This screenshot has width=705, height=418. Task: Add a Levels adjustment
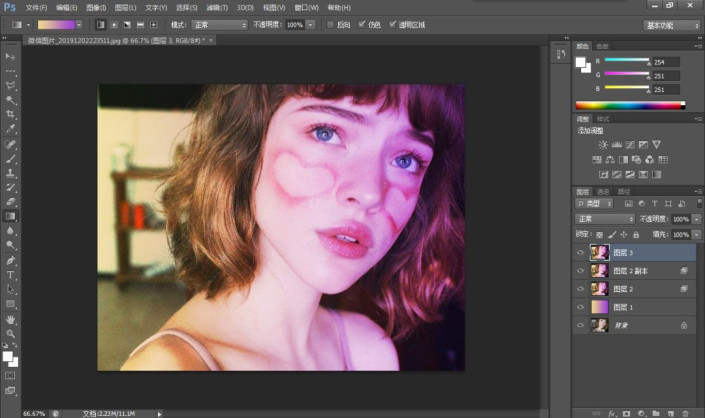tap(616, 145)
